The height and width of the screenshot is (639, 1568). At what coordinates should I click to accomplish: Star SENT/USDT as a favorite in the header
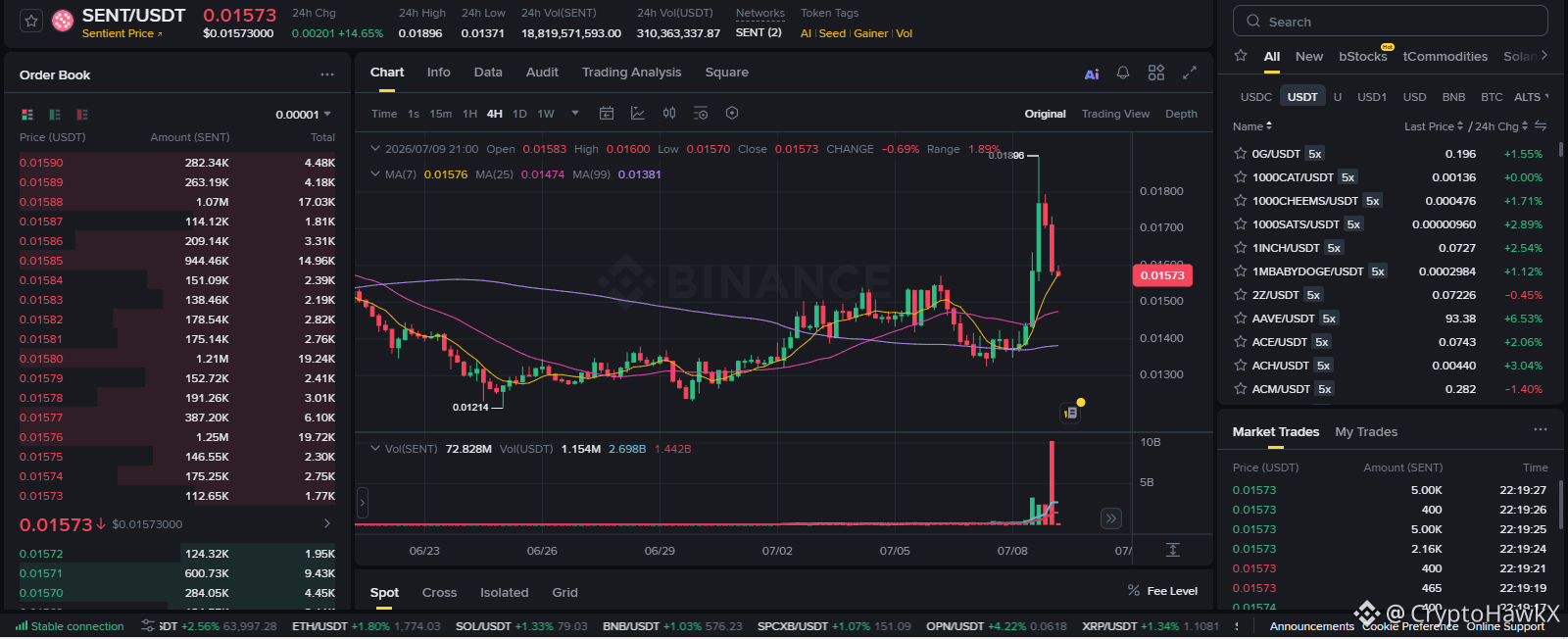(31, 21)
